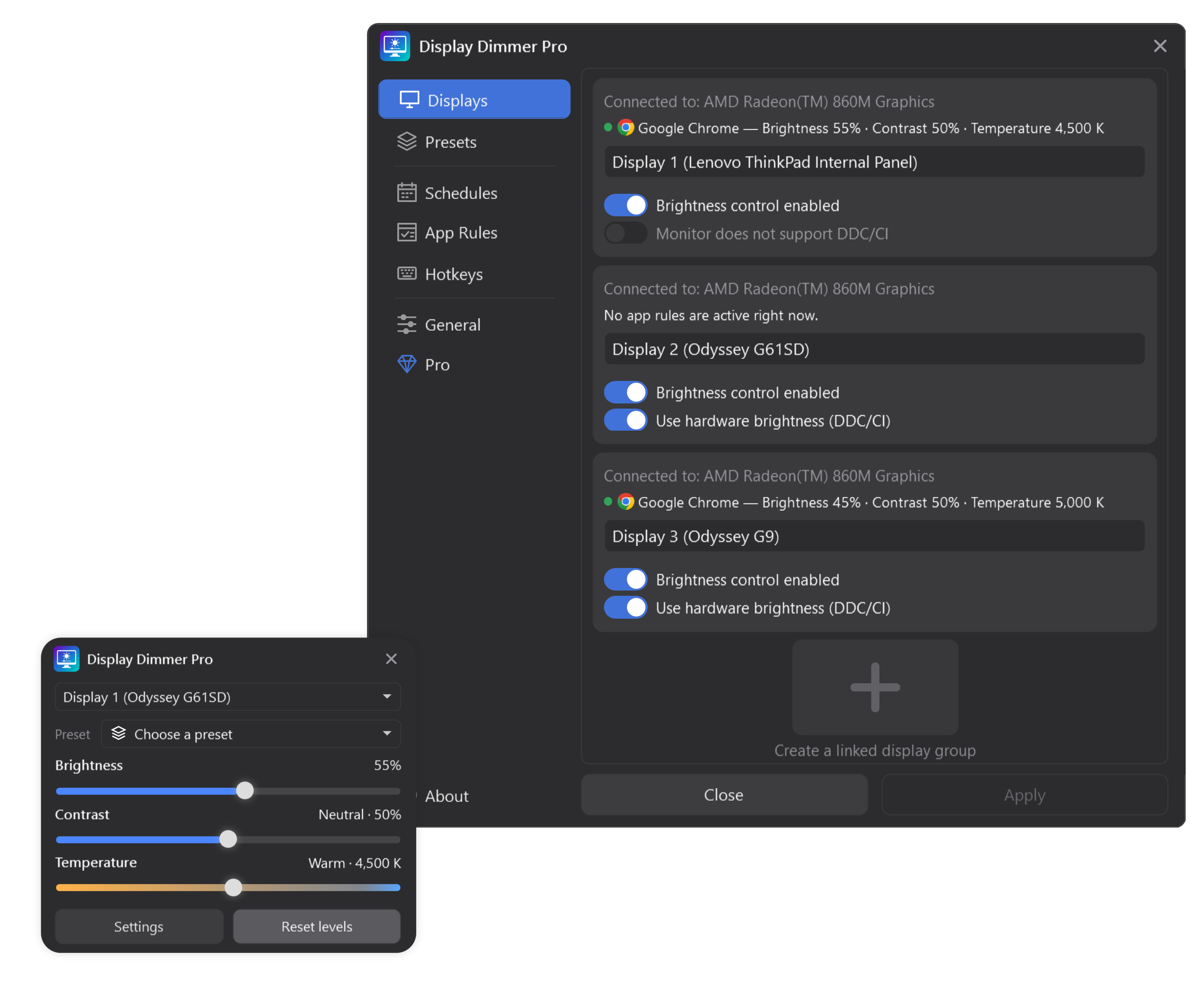Click the green status dot in Display 1 rule
This screenshot has width=1204, height=1005.
(608, 127)
